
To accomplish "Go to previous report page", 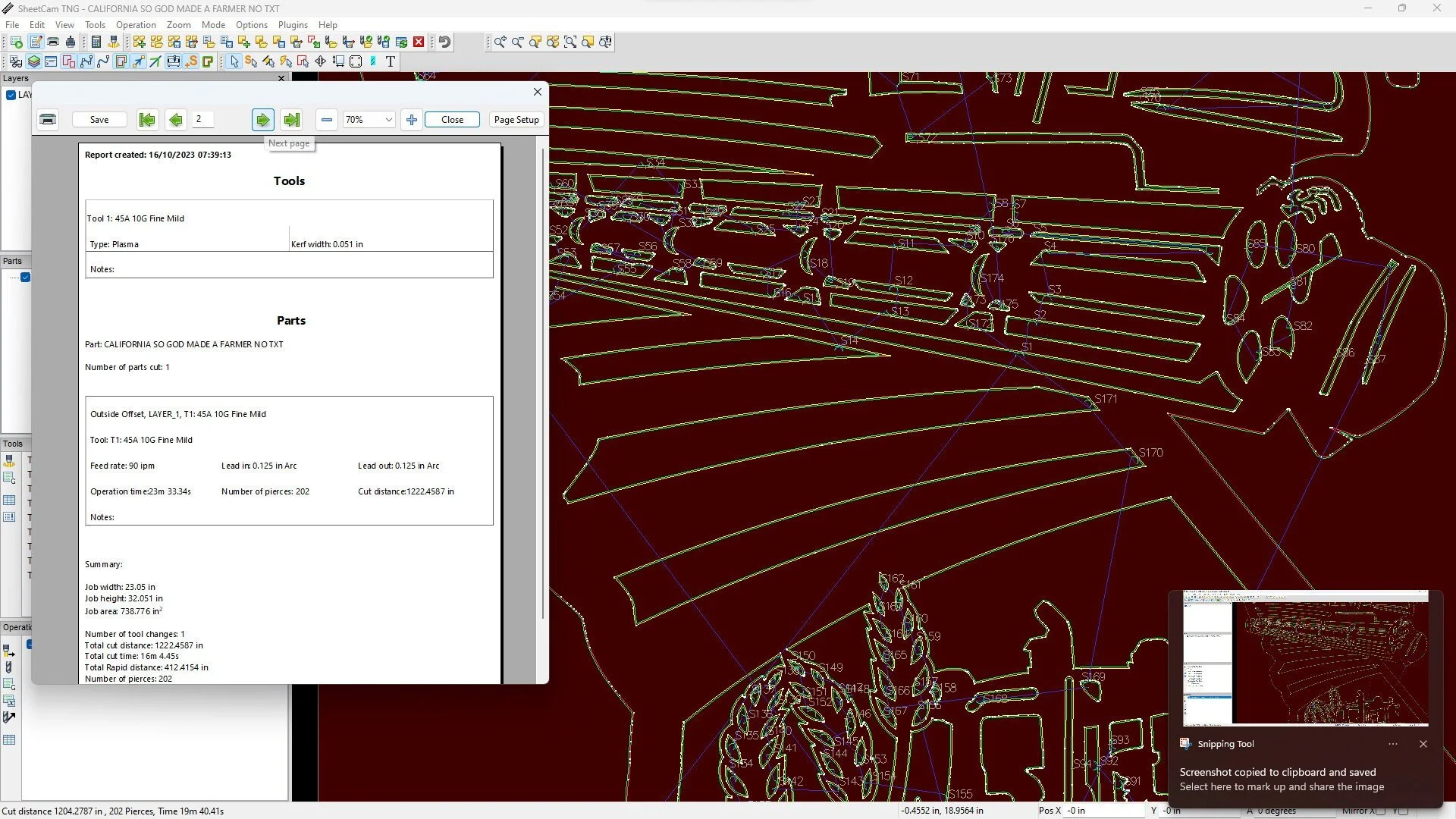I will pyautogui.click(x=175, y=120).
